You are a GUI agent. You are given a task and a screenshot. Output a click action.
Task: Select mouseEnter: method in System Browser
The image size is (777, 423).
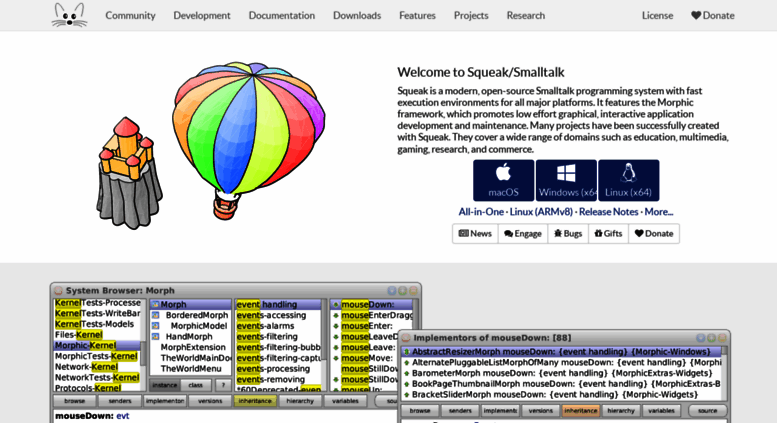click(x=367, y=326)
